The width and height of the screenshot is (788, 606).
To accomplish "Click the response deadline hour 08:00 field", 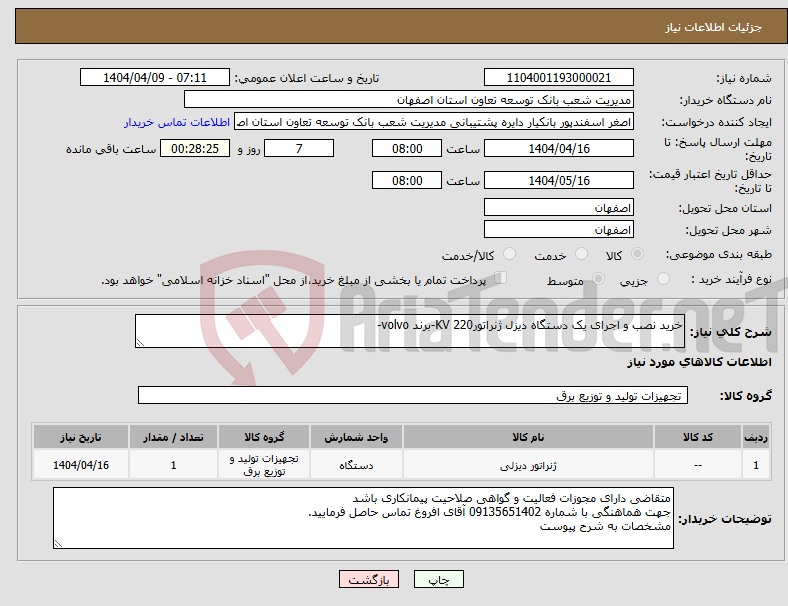I will point(407,148).
